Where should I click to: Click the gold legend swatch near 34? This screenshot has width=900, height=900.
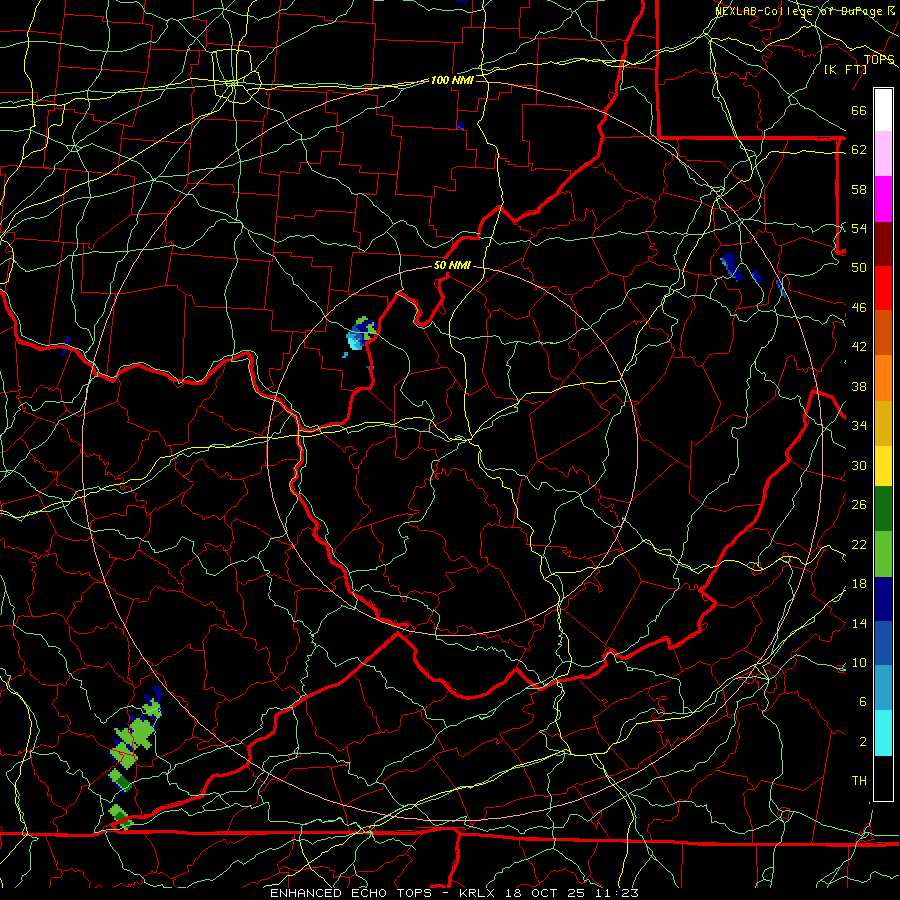coord(883,423)
